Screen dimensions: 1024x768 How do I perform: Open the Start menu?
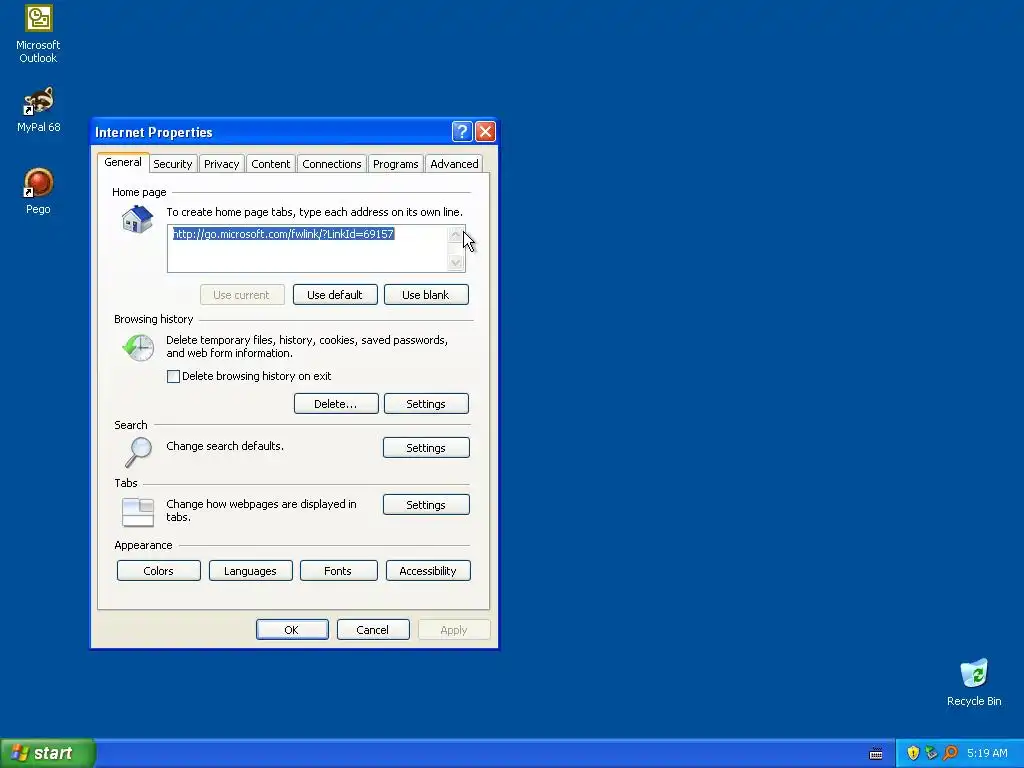click(x=48, y=753)
